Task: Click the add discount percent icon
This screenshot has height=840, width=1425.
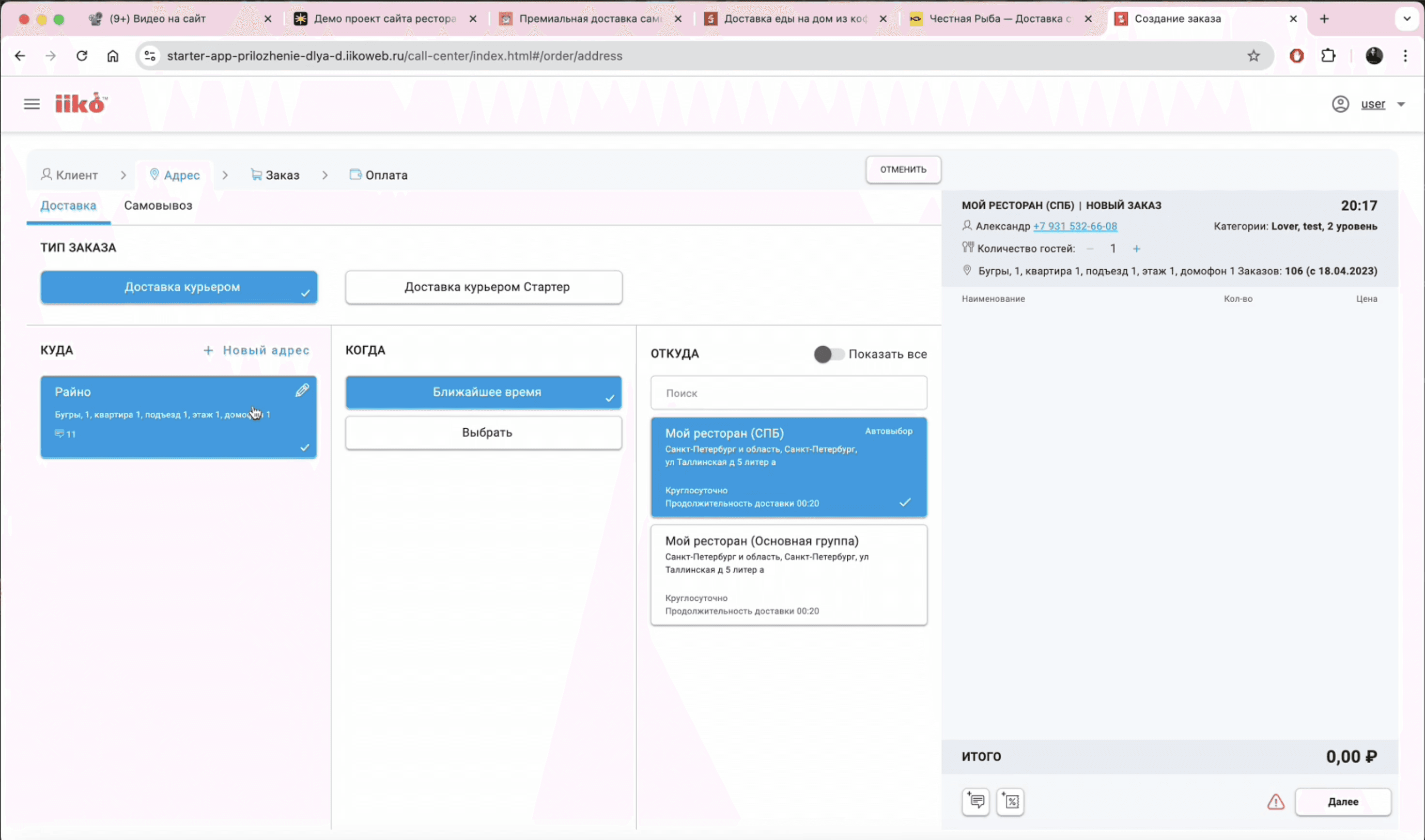Action: click(1011, 801)
